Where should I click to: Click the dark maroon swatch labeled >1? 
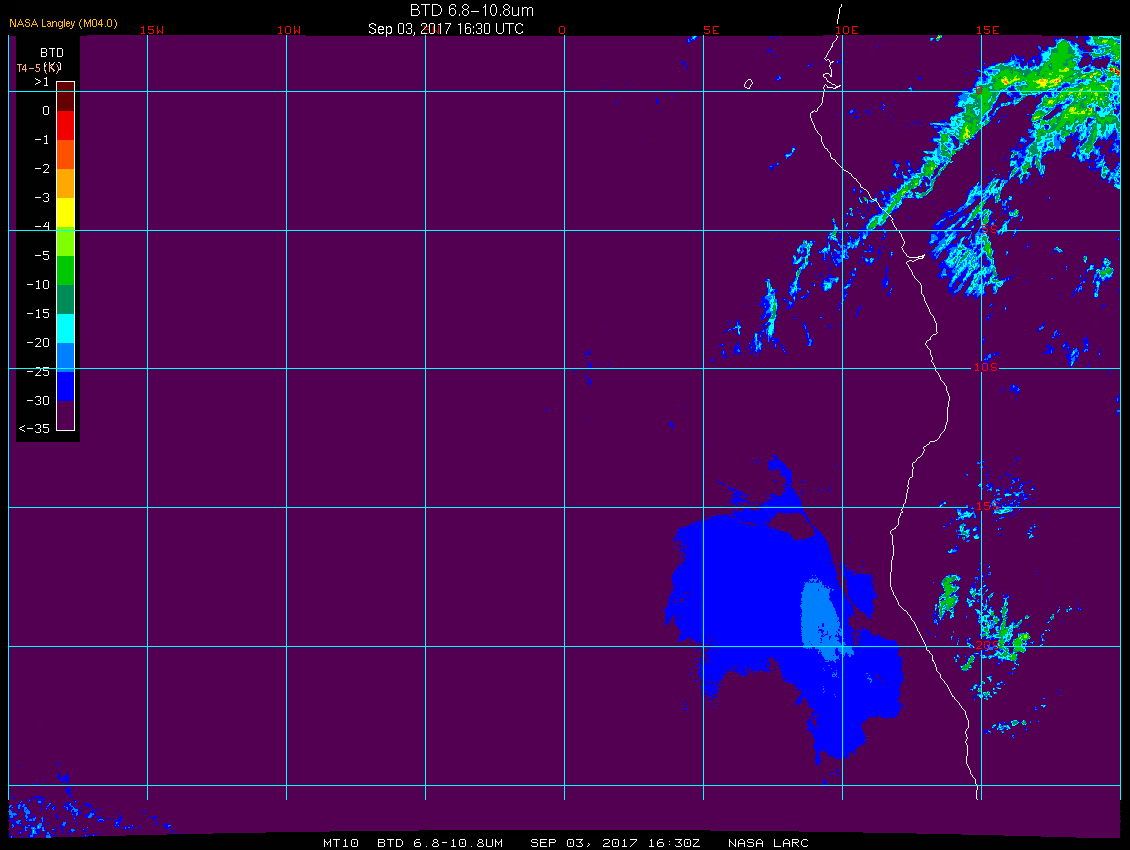[66, 97]
